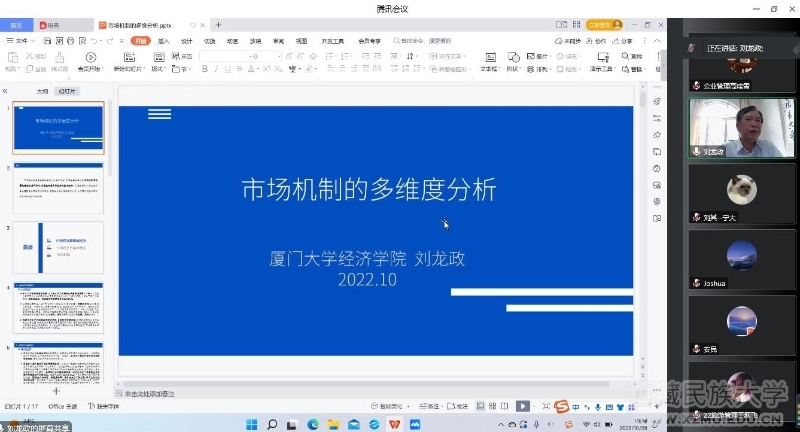800x432 pixels.
Task: Clear formatting with the eraser icon
Action: click(x=313, y=56)
